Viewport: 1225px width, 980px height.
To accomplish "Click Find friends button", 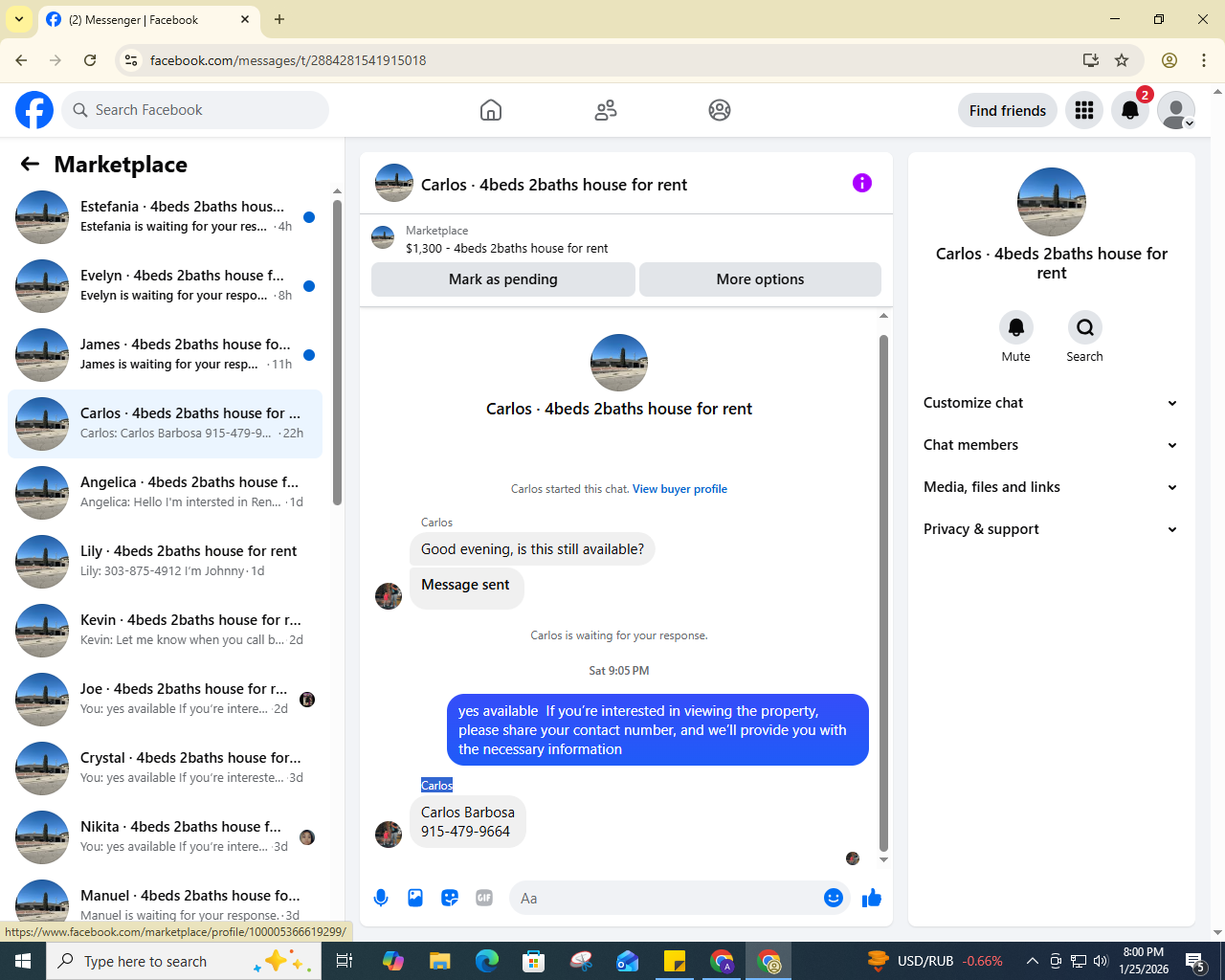I will pos(1008,110).
